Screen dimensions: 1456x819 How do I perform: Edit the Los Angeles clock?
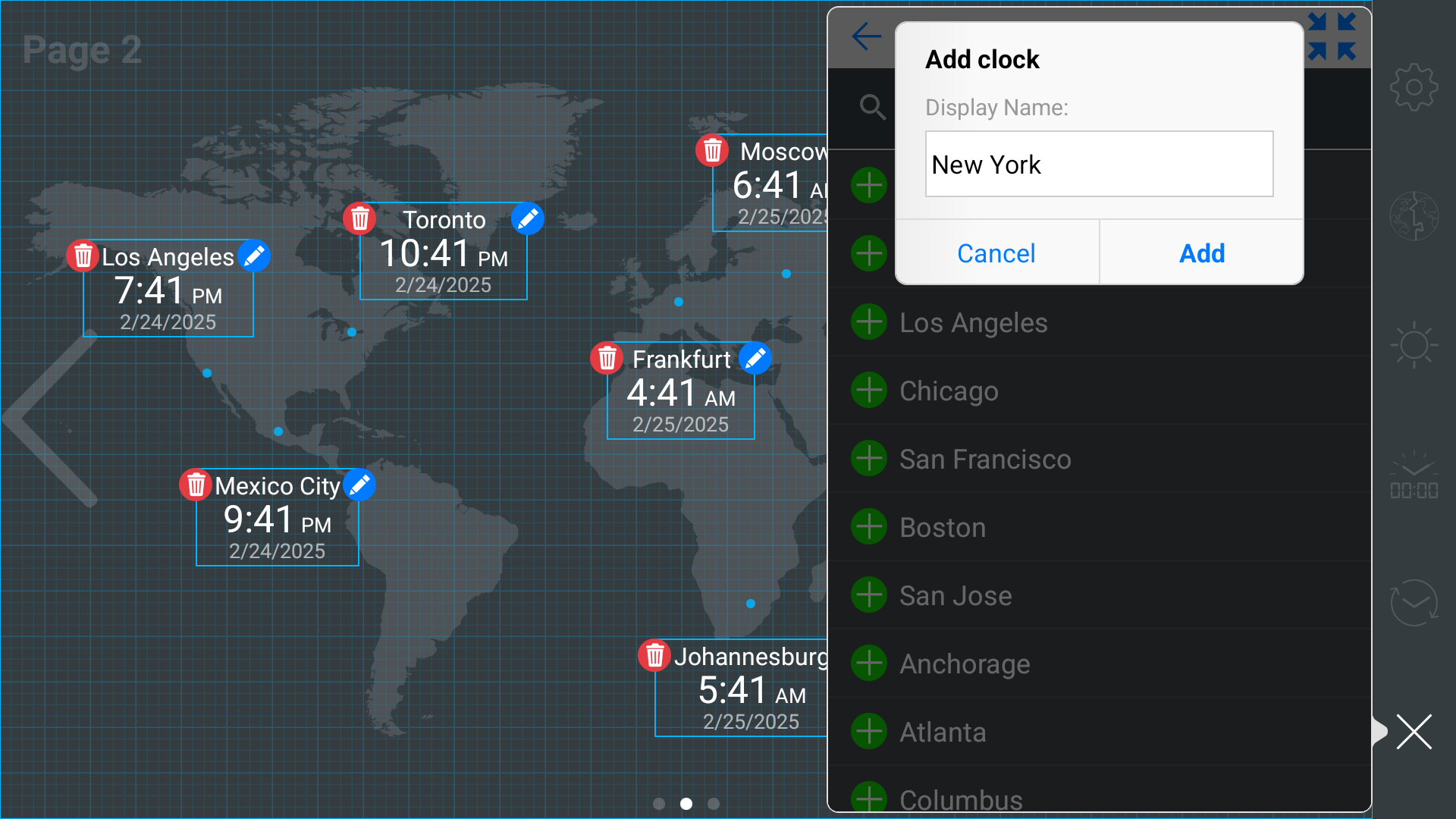pyautogui.click(x=254, y=256)
